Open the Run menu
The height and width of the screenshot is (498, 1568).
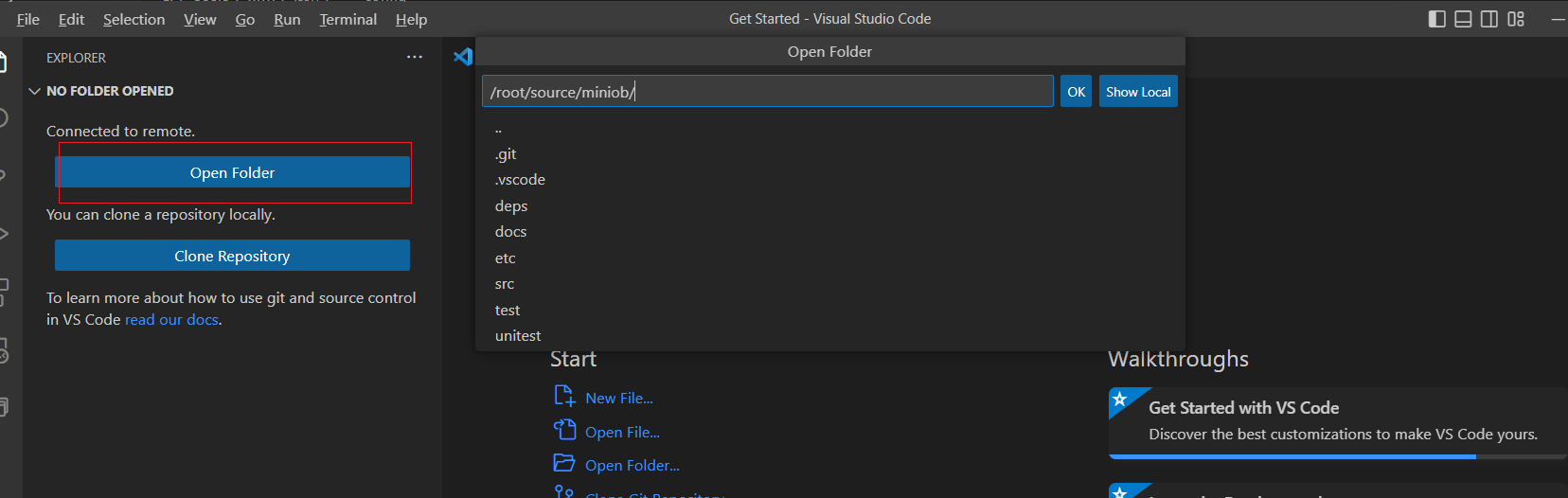pyautogui.click(x=287, y=19)
